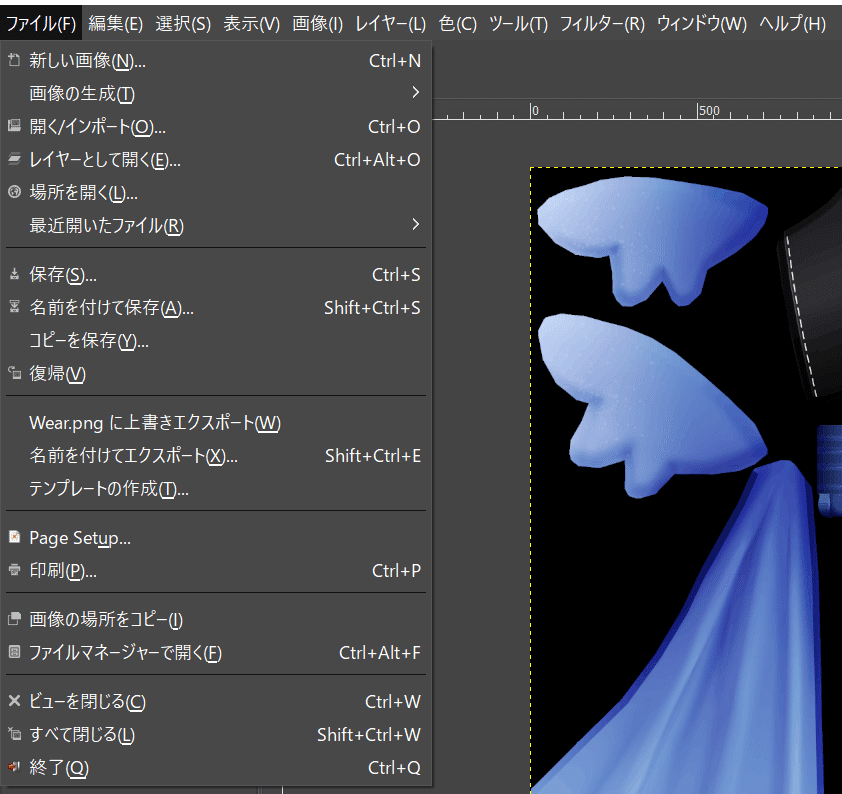Click the quit icon beside 終了(Q)
Screen dimensions: 842x794
(14, 767)
